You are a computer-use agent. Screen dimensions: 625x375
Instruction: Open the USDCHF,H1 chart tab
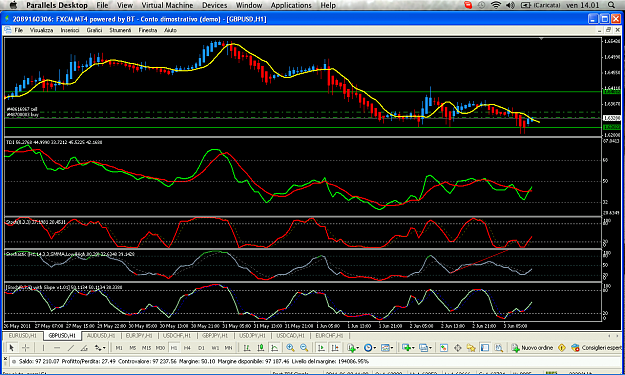coord(177,336)
